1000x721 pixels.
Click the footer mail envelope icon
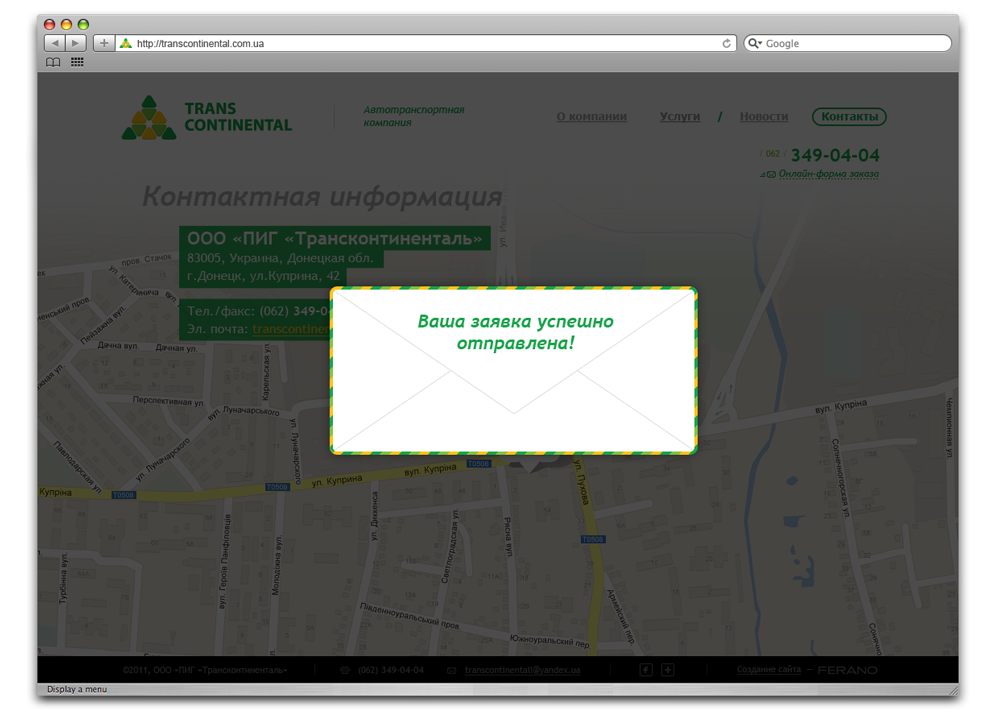click(452, 670)
